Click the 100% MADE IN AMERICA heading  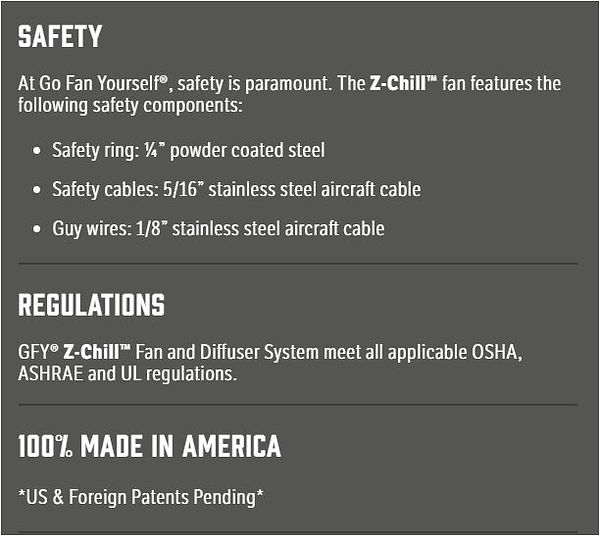pos(149,446)
